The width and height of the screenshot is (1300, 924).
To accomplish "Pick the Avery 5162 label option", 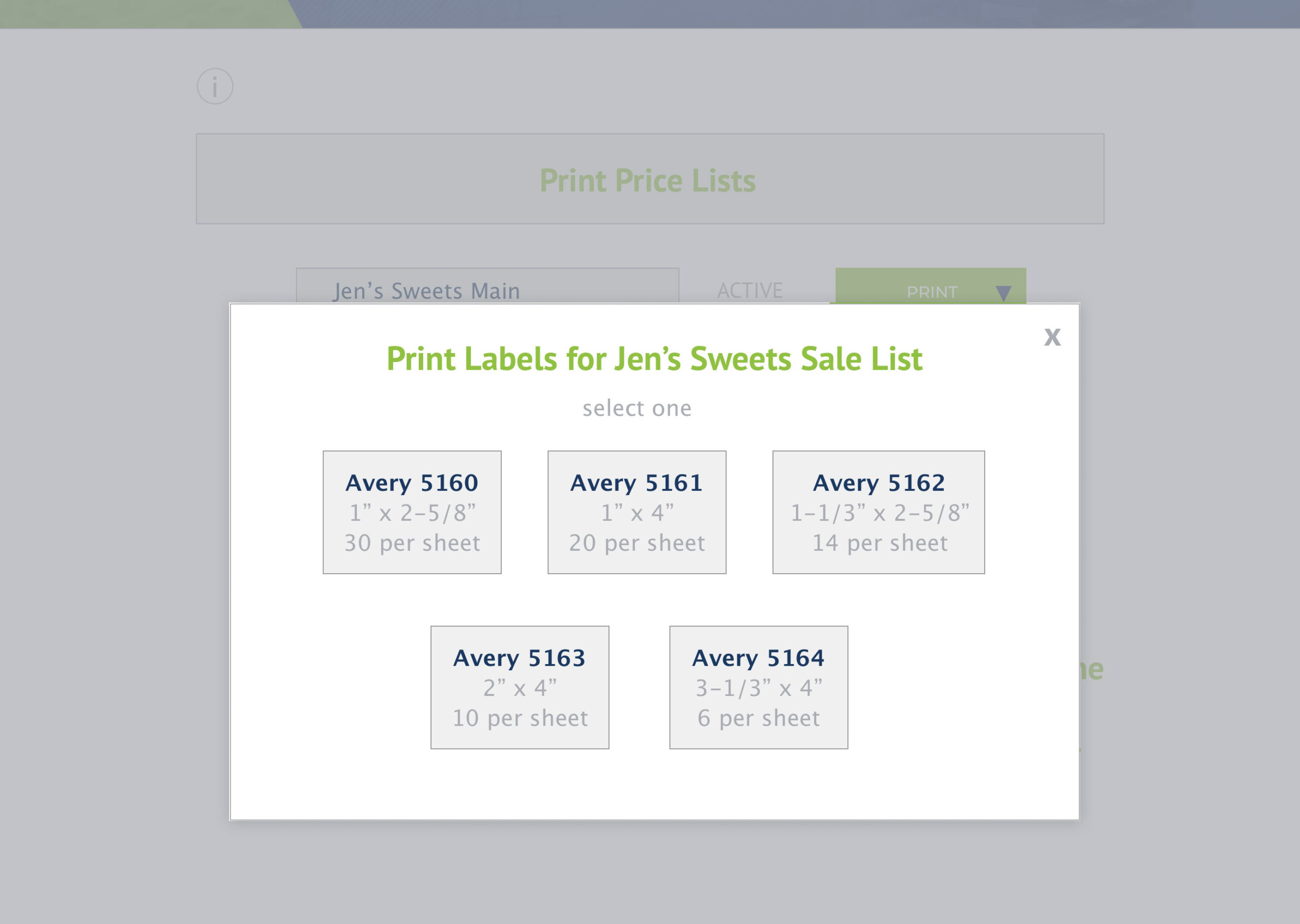I will (x=879, y=512).
